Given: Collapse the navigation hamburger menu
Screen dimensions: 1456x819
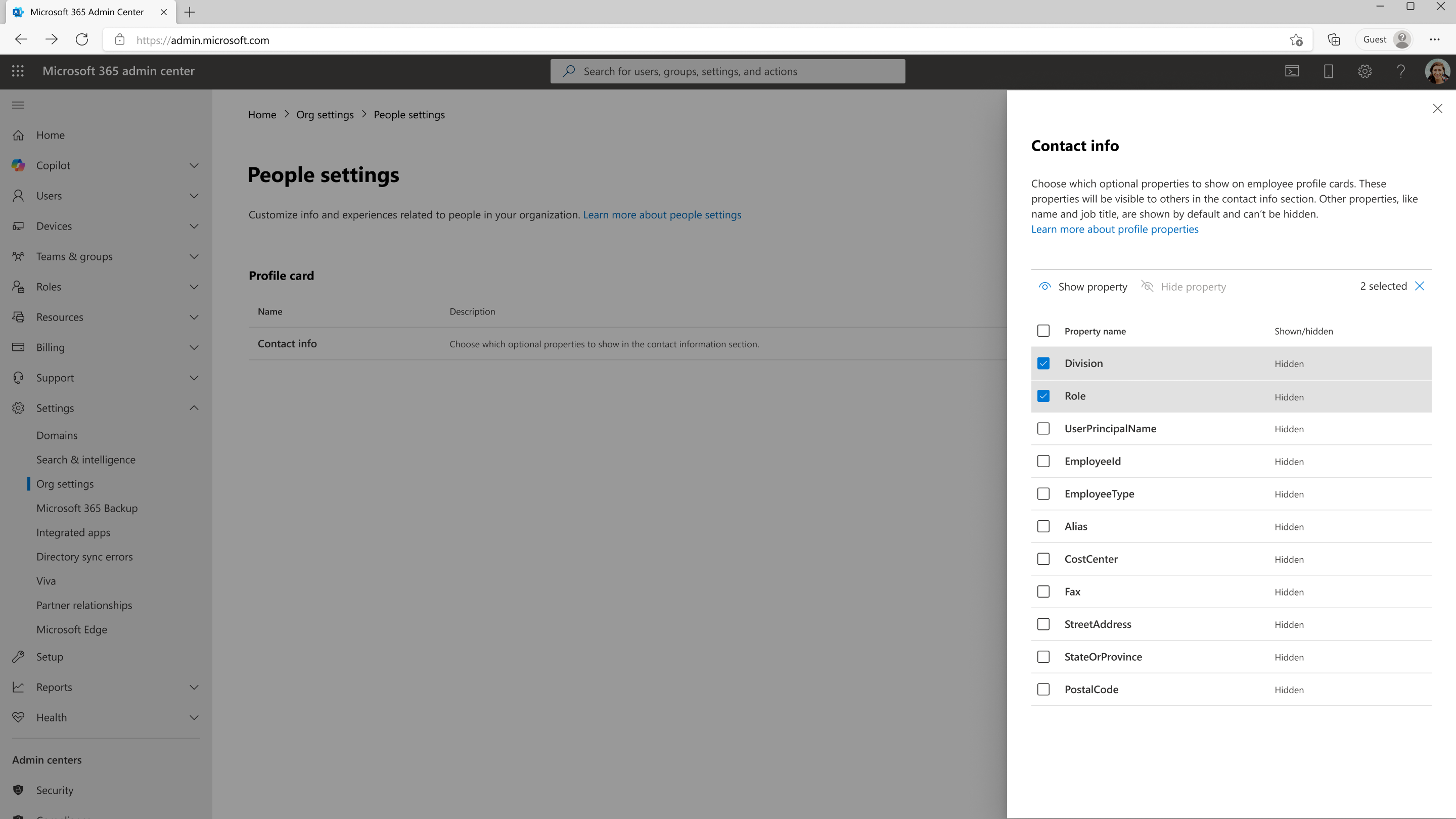Looking at the screenshot, I should pos(18,105).
